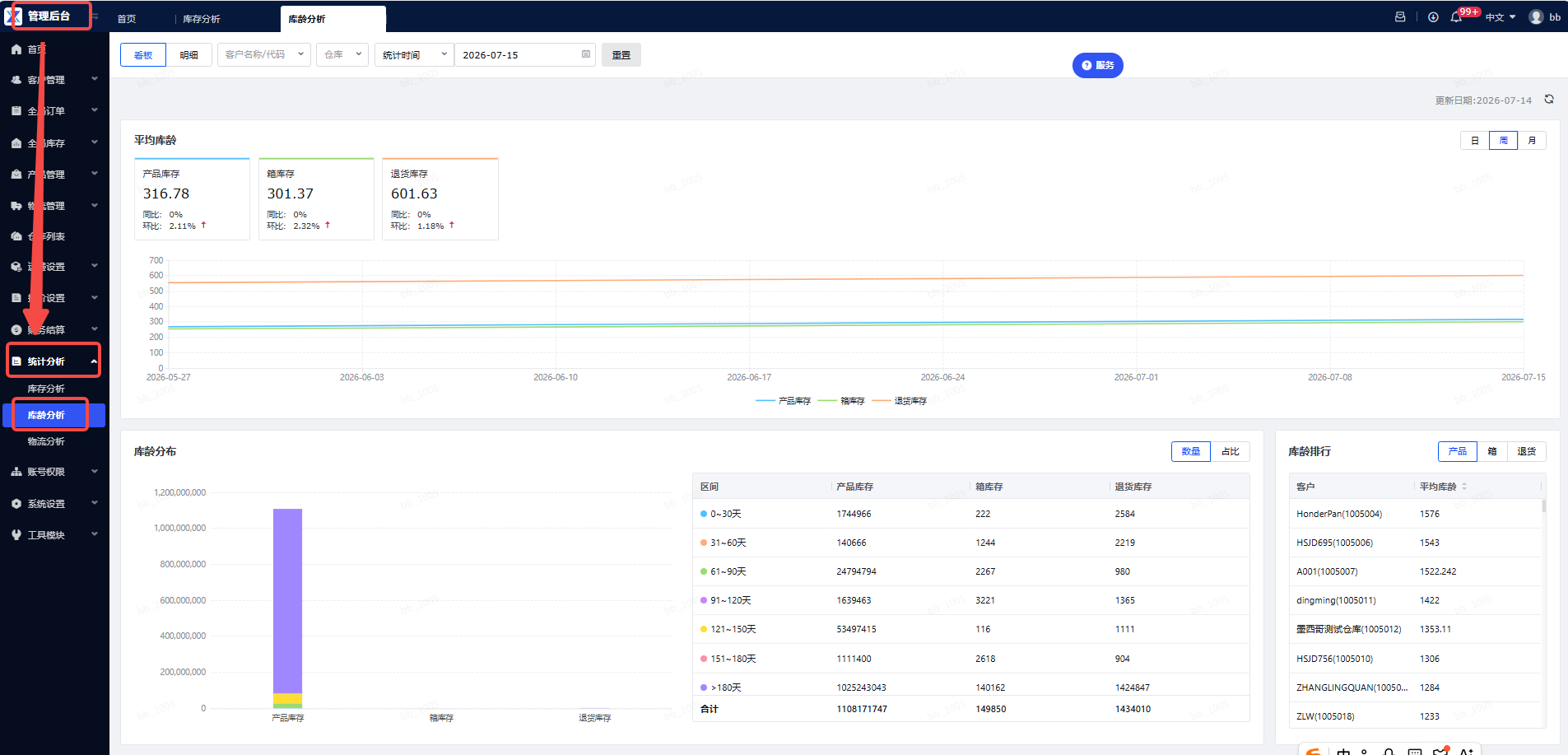Toggle distribution view to 占比
This screenshot has width=1568, height=755.
(1230, 451)
